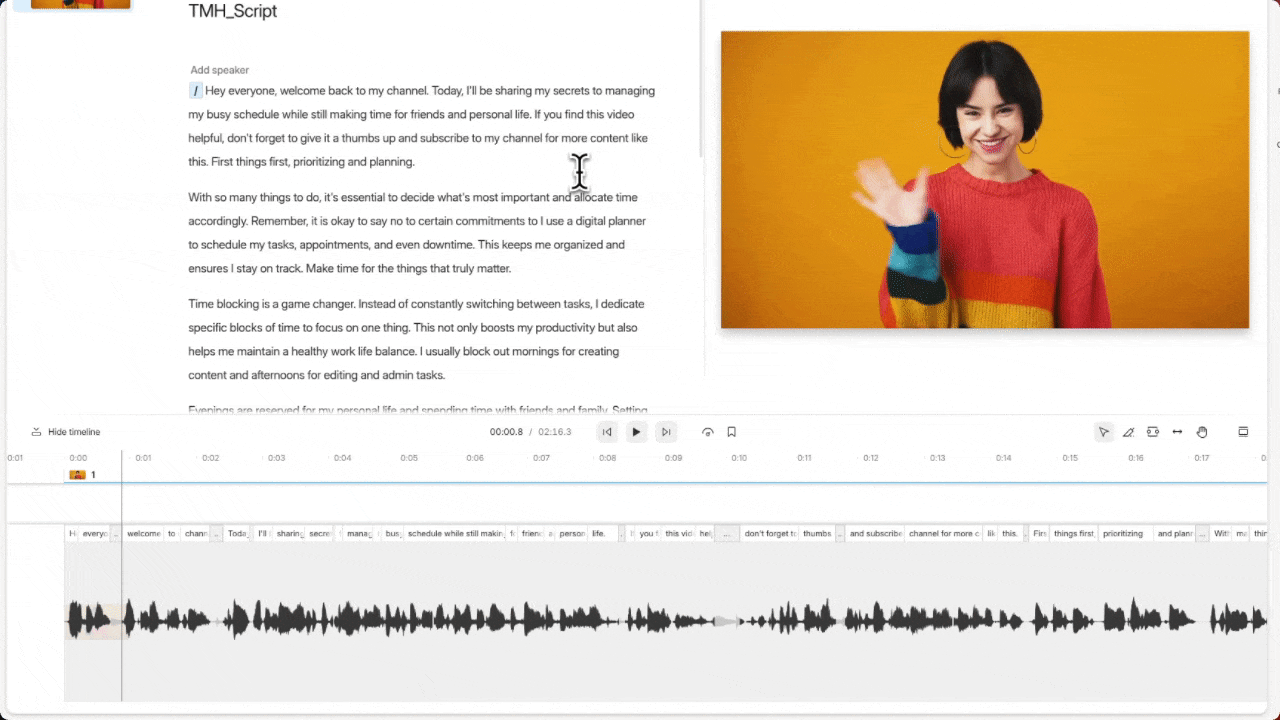Select the 'welcome' word block in timeline
The height and width of the screenshot is (720, 1280).
(144, 534)
